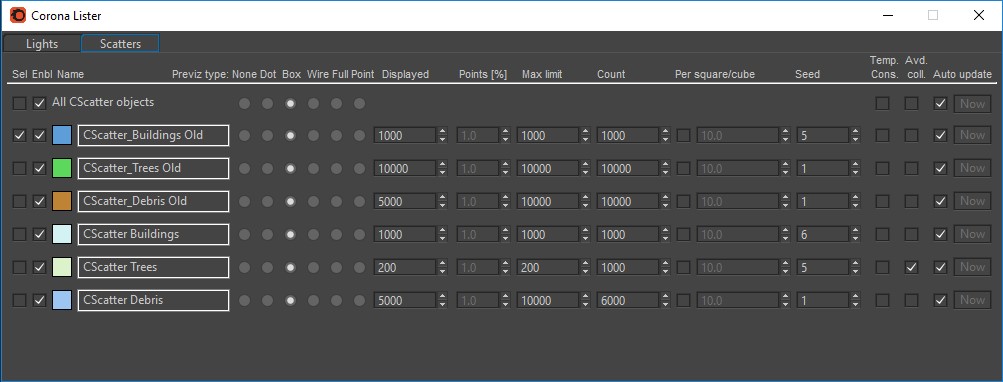Pick Point previz for CScatter_Debris Old
The image size is (1003, 382).
(359, 202)
